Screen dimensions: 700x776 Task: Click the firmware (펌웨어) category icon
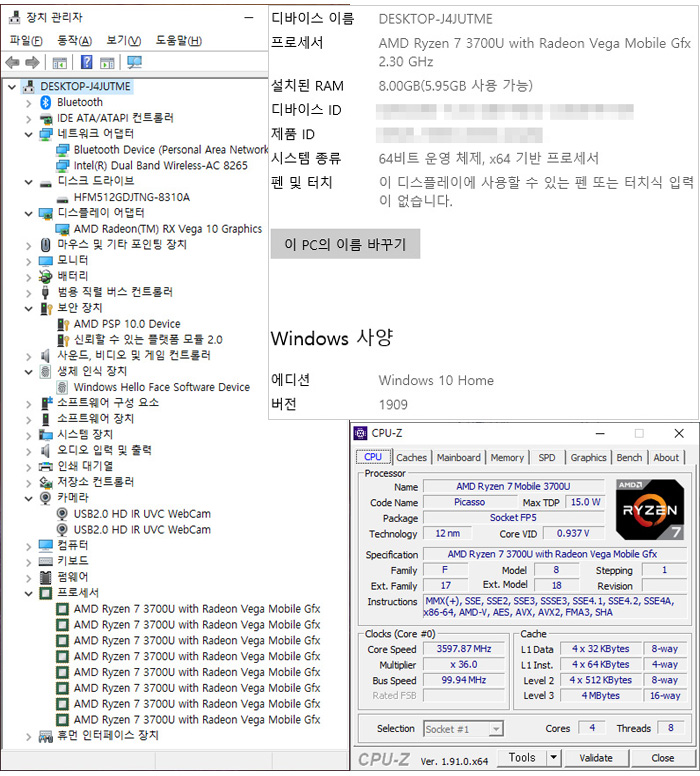tap(46, 577)
